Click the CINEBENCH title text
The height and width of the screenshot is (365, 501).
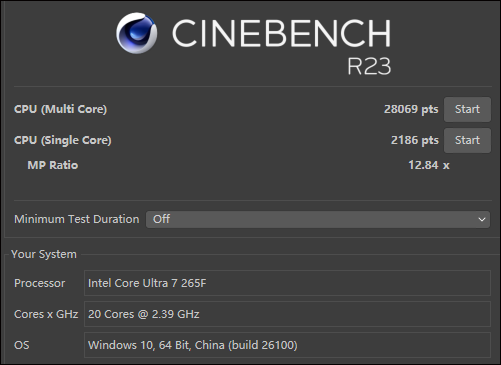click(x=281, y=33)
